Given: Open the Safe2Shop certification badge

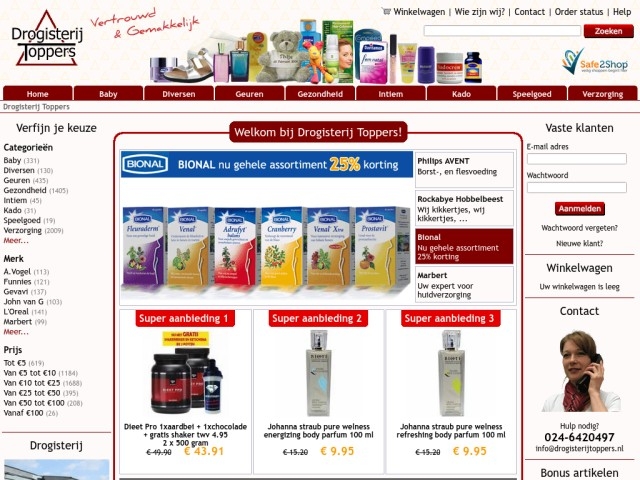Looking at the screenshot, I should pyautogui.click(x=594, y=61).
